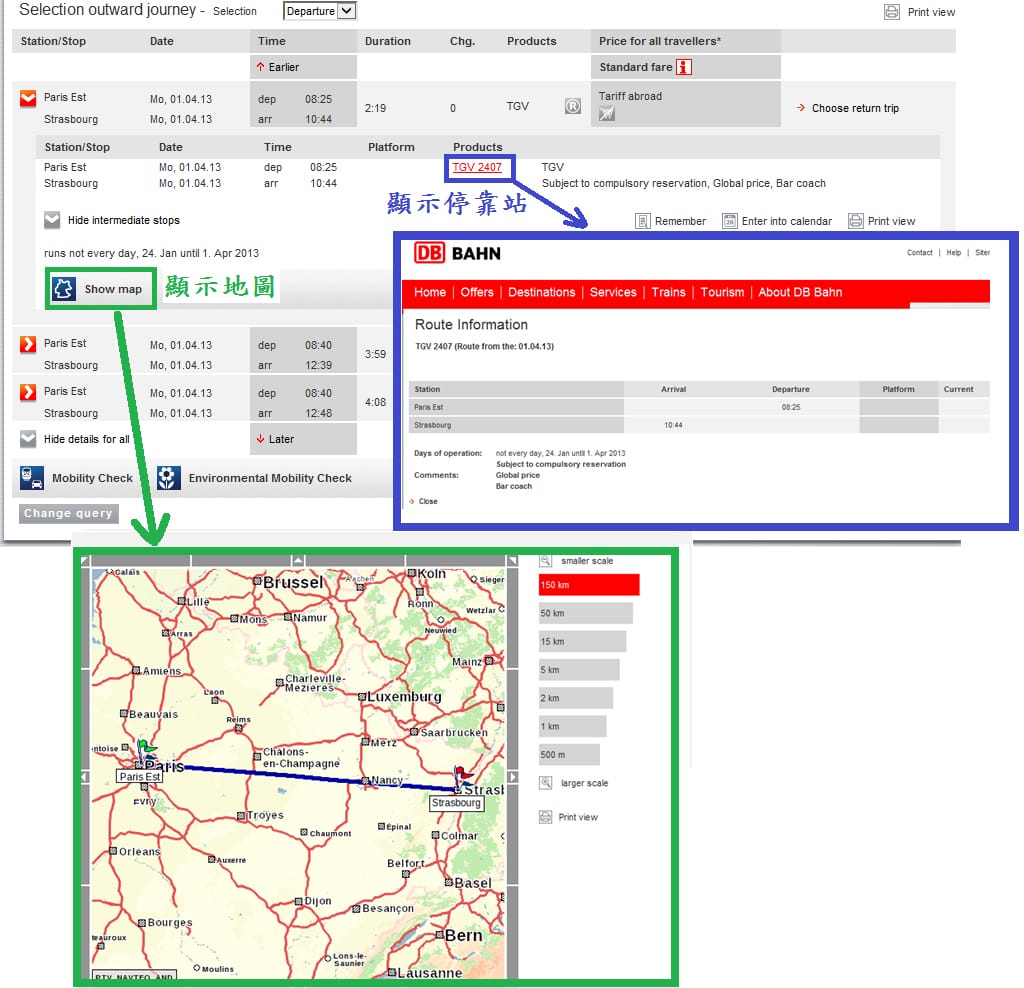This screenshot has width=1024, height=988.
Task: Open the Tourism menu item
Action: tap(722, 292)
